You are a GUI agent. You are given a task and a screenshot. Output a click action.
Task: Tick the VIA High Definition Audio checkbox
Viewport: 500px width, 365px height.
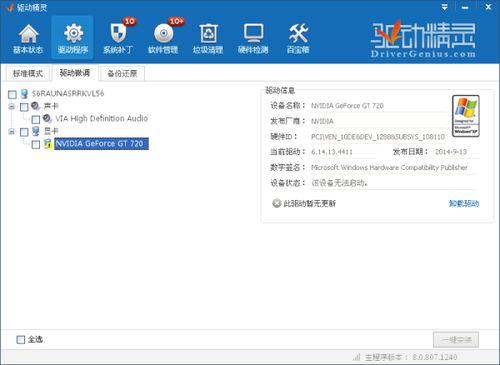pos(36,119)
